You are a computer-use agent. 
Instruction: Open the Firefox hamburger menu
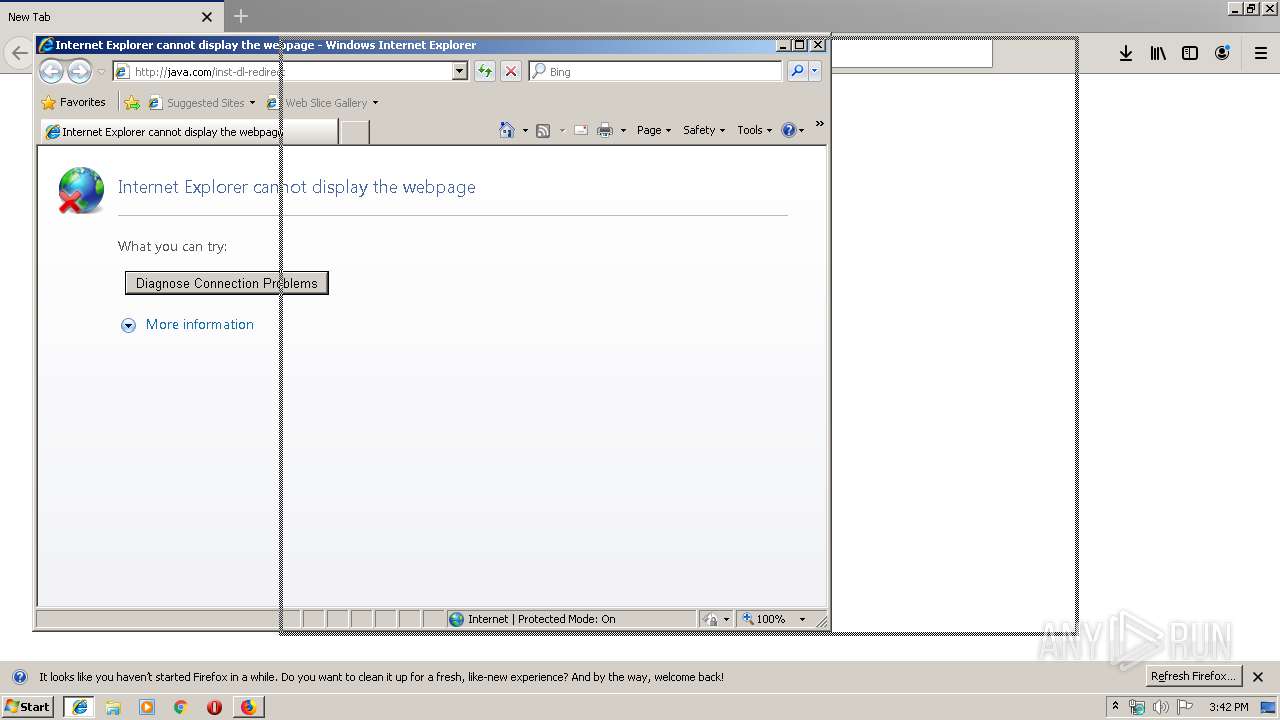1261,53
